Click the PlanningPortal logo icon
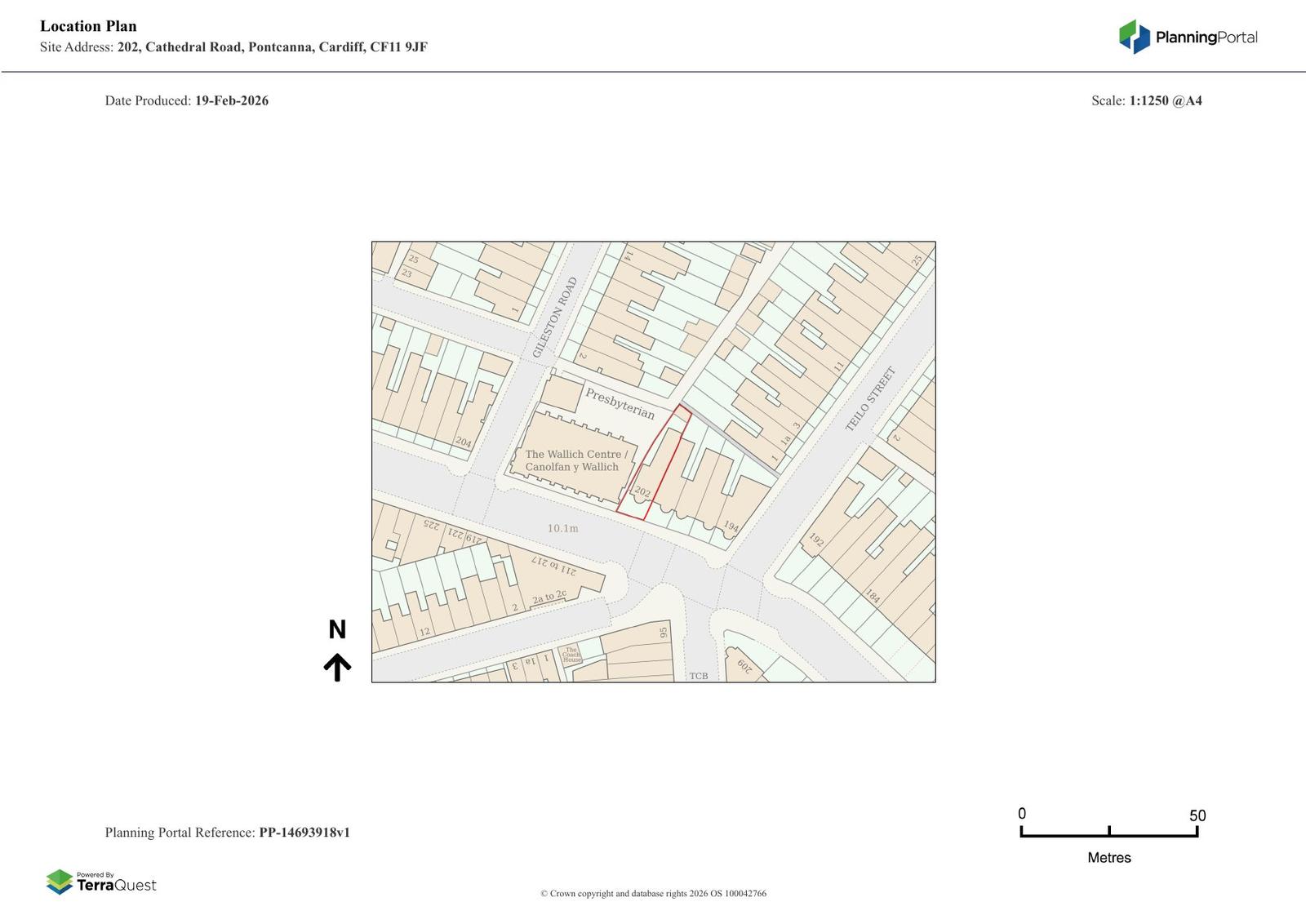 [x=1134, y=37]
